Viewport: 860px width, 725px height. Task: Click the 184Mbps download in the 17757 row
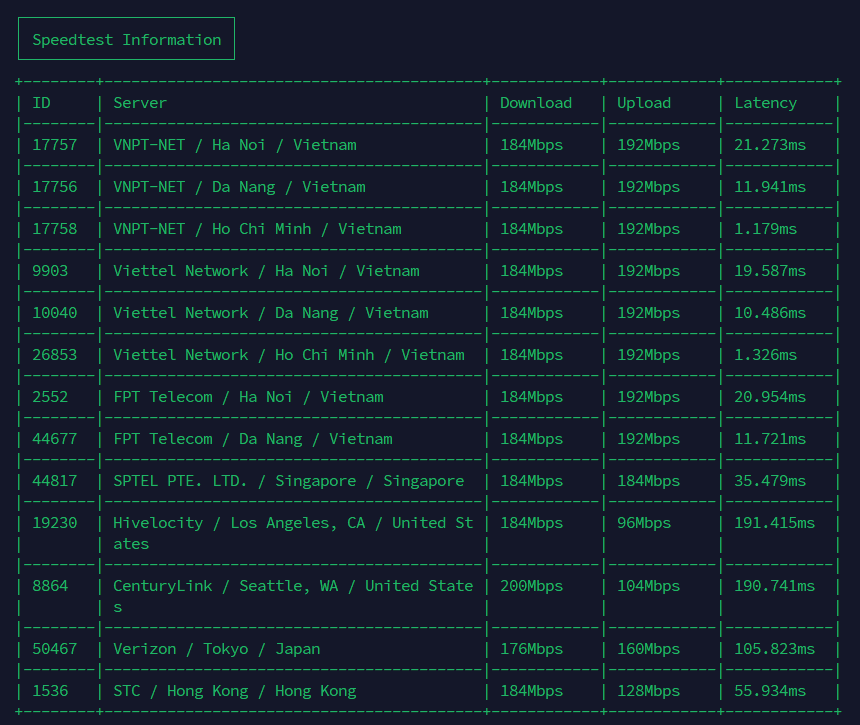coord(531,145)
